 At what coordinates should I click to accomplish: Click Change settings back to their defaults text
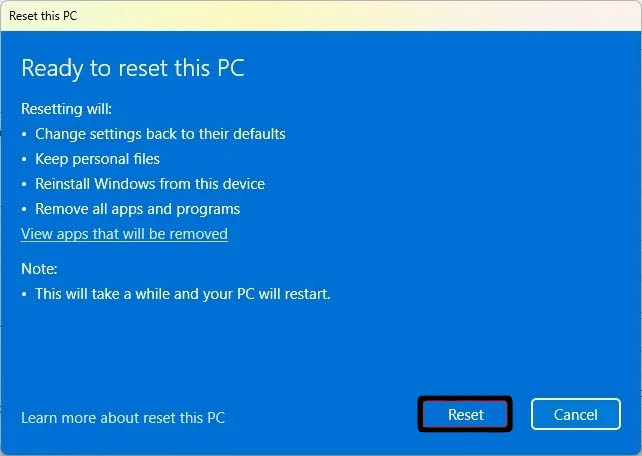160,134
